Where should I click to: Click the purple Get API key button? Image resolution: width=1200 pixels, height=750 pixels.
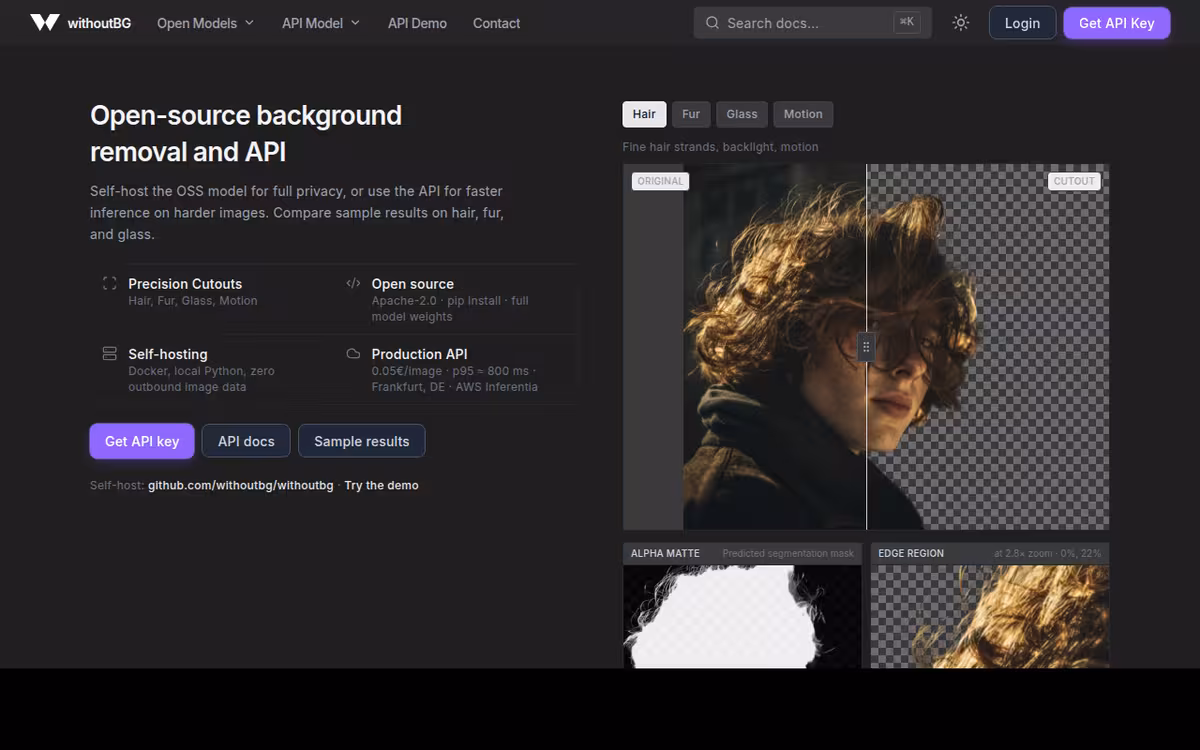(142, 441)
